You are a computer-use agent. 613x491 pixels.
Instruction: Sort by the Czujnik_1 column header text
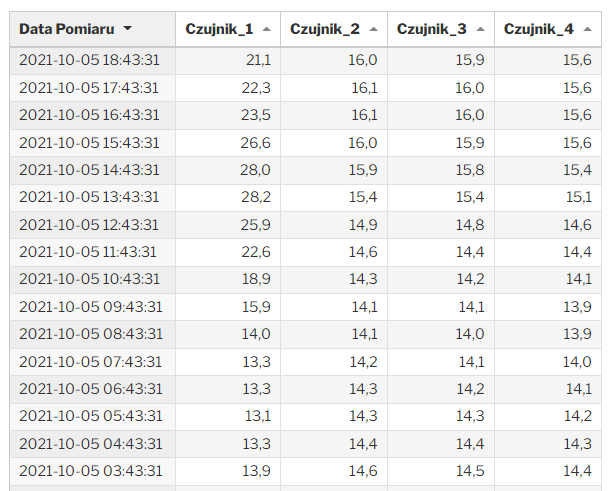point(219,29)
